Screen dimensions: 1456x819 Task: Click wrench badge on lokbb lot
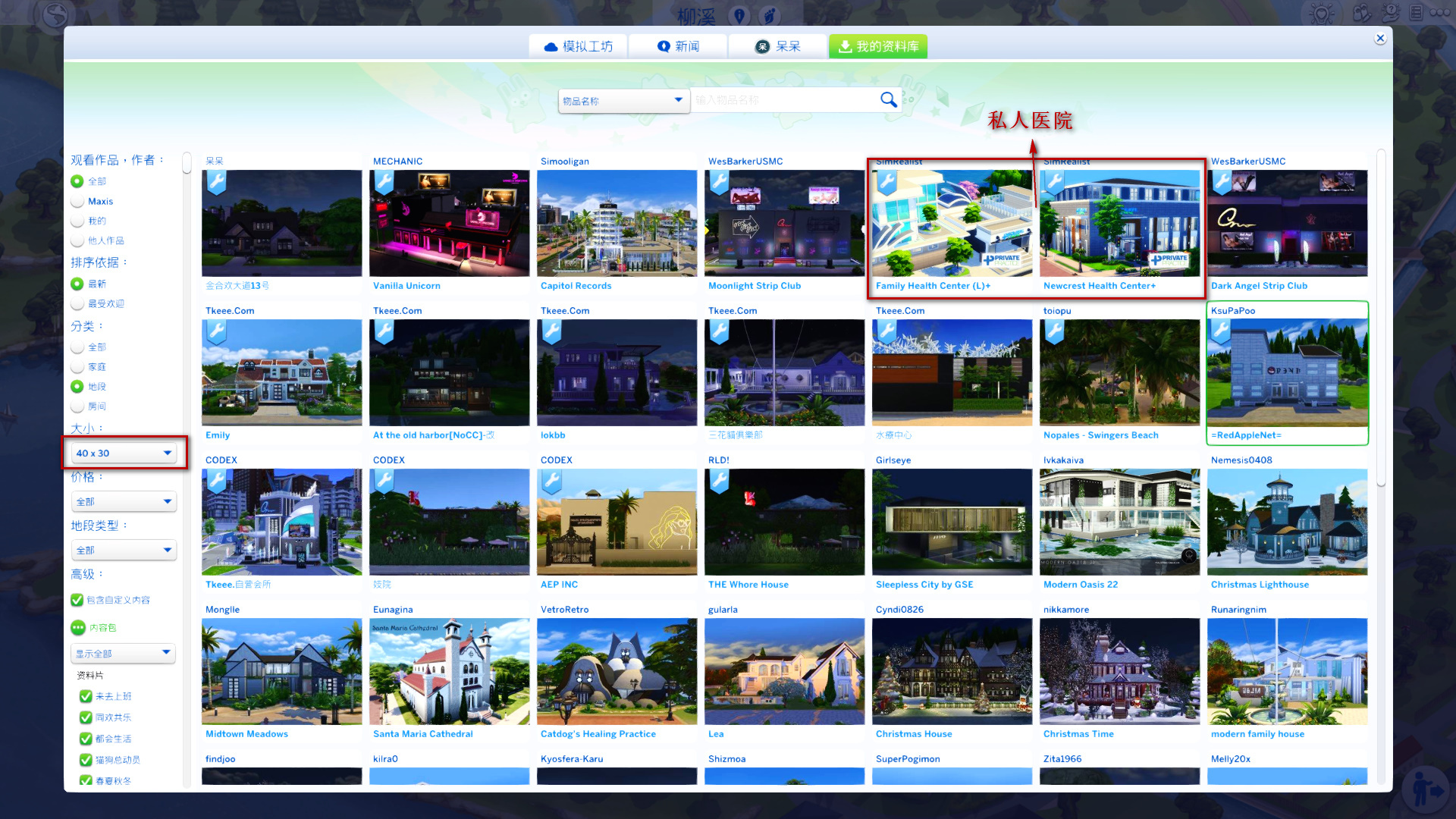pyautogui.click(x=551, y=332)
